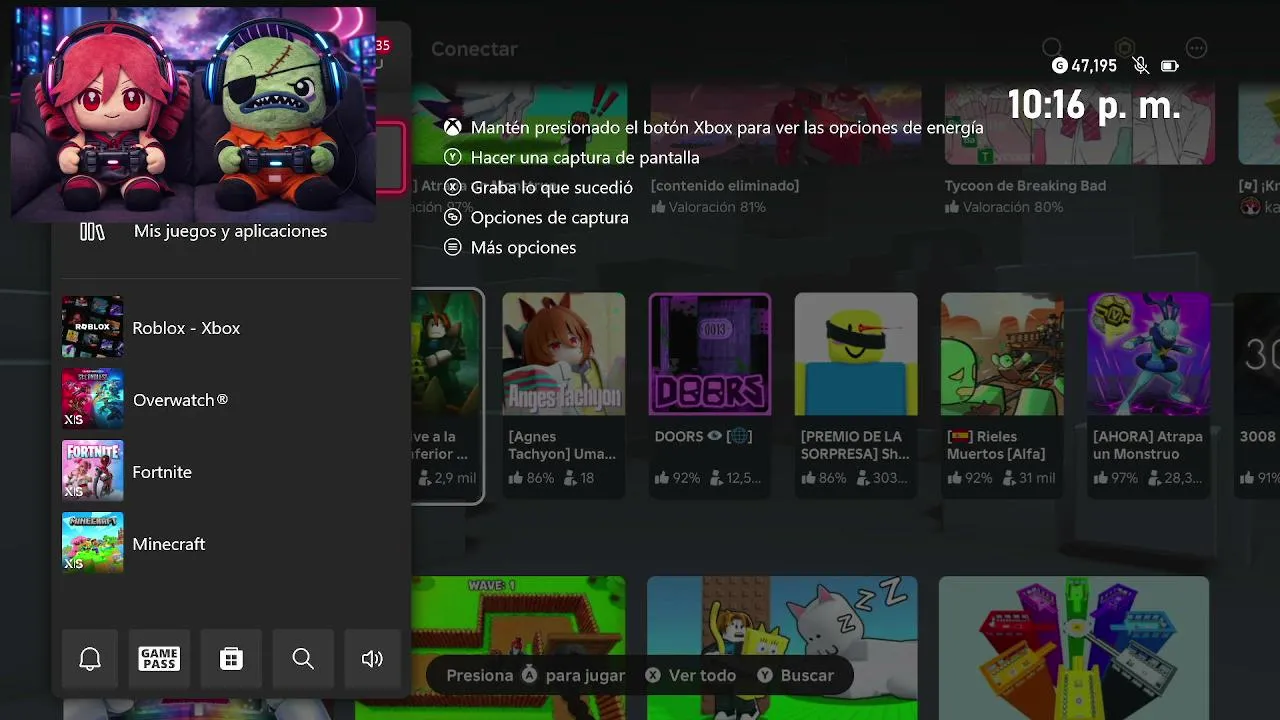
Task: Open audio volume icon in guide
Action: [x=372, y=659]
